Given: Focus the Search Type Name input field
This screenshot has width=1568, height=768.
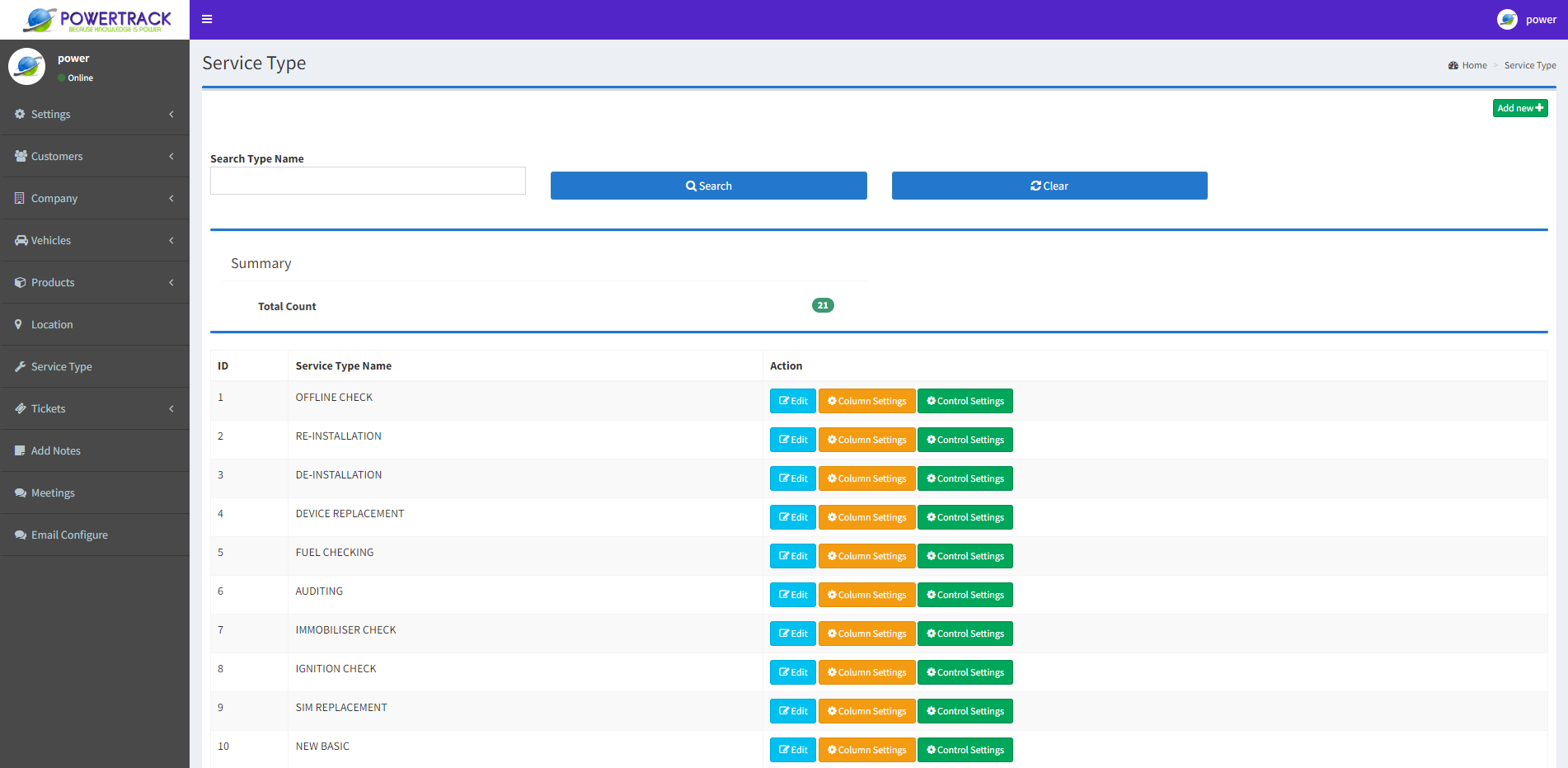Looking at the screenshot, I should pos(368,181).
